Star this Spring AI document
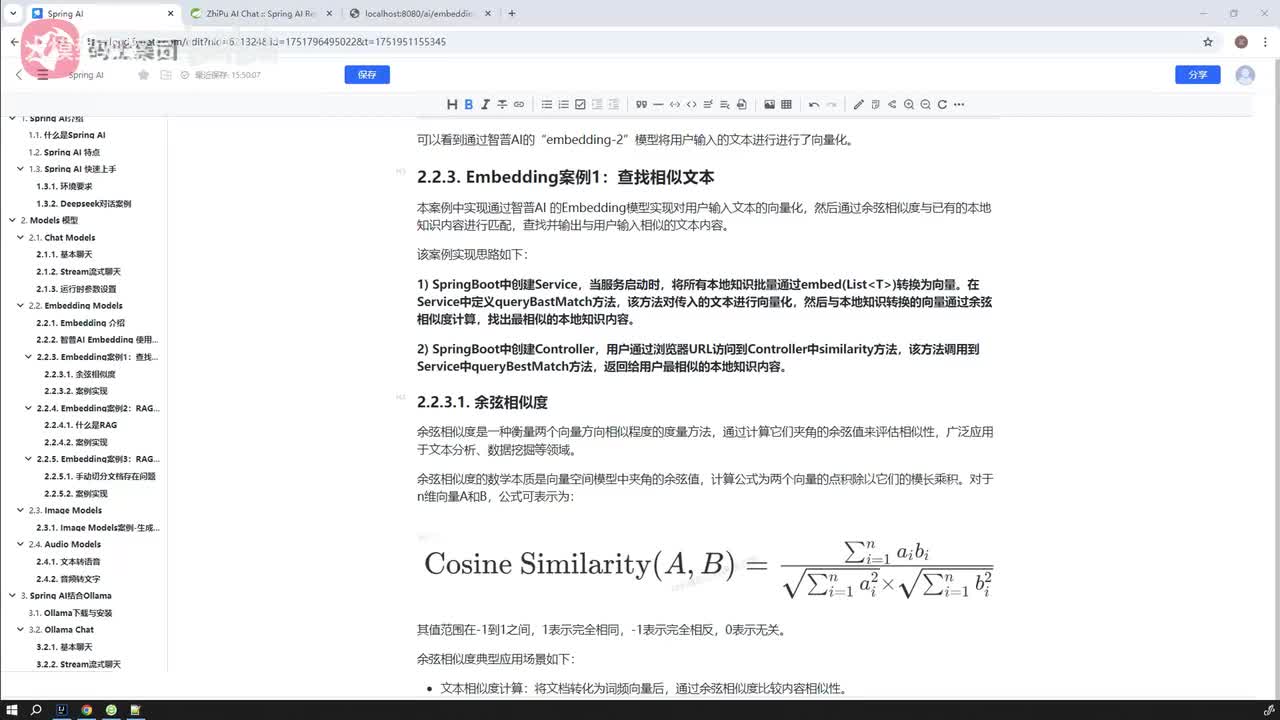 (x=143, y=75)
